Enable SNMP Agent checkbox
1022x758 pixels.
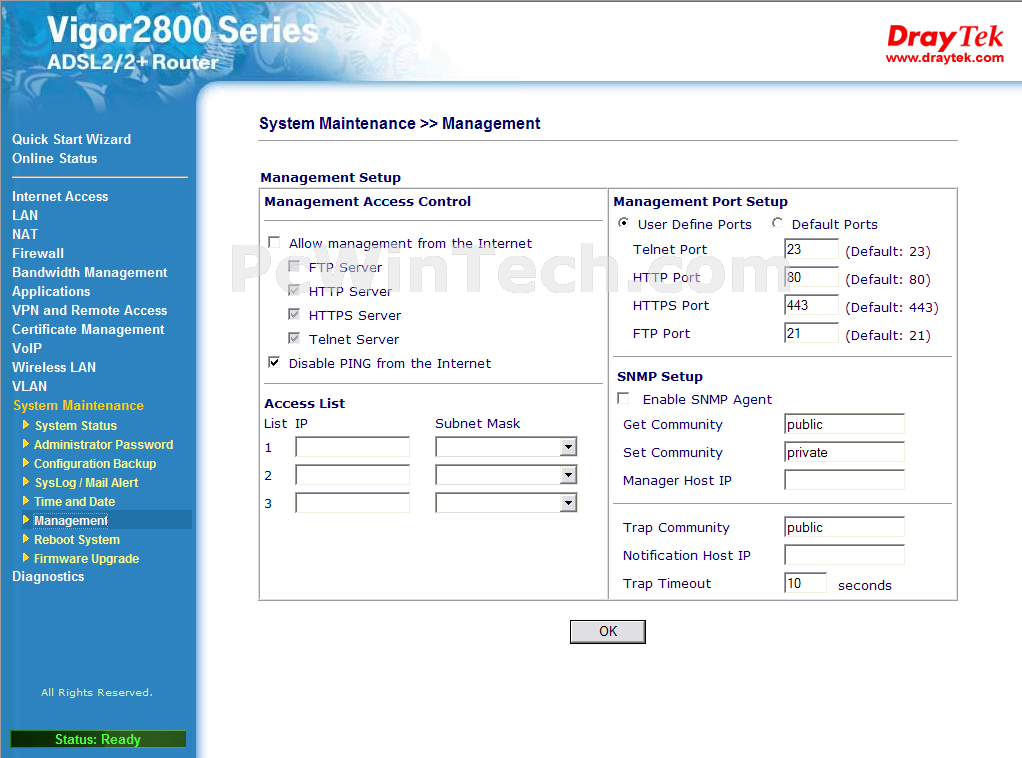coord(624,398)
